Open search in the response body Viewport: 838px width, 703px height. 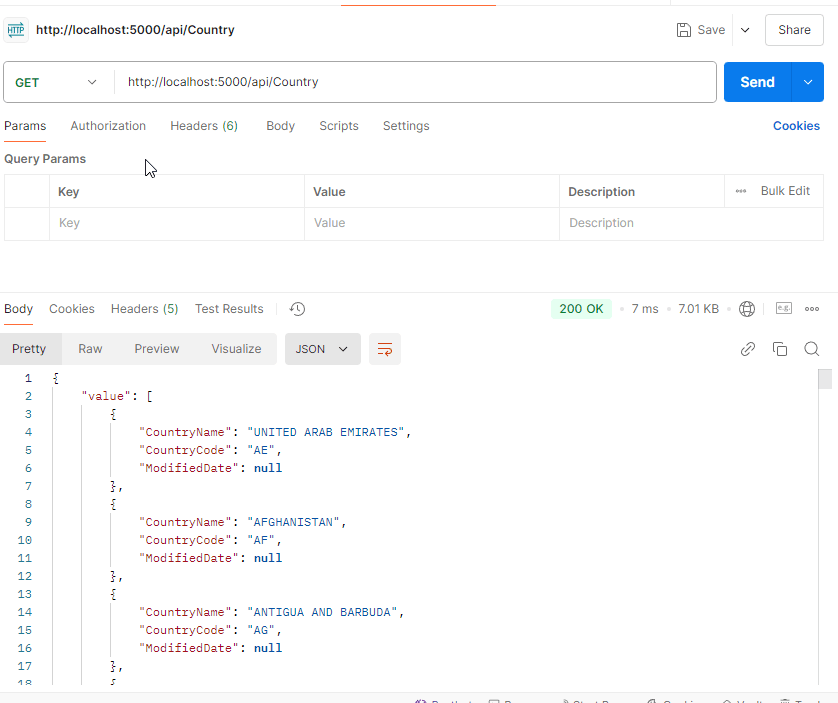[x=812, y=349]
